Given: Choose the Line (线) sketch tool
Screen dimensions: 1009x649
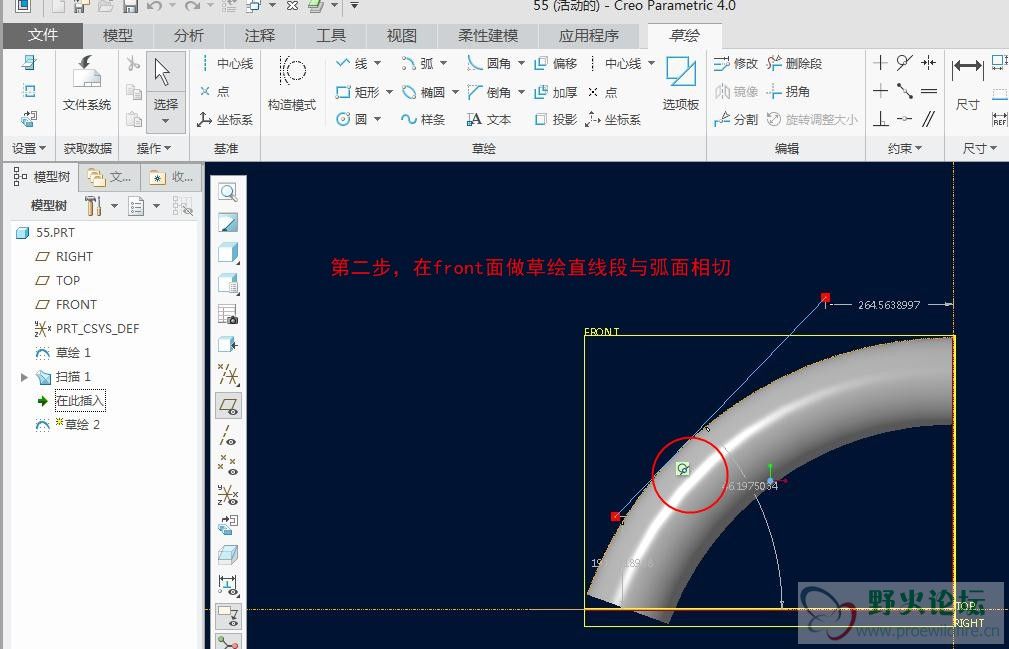Looking at the screenshot, I should pyautogui.click(x=352, y=63).
